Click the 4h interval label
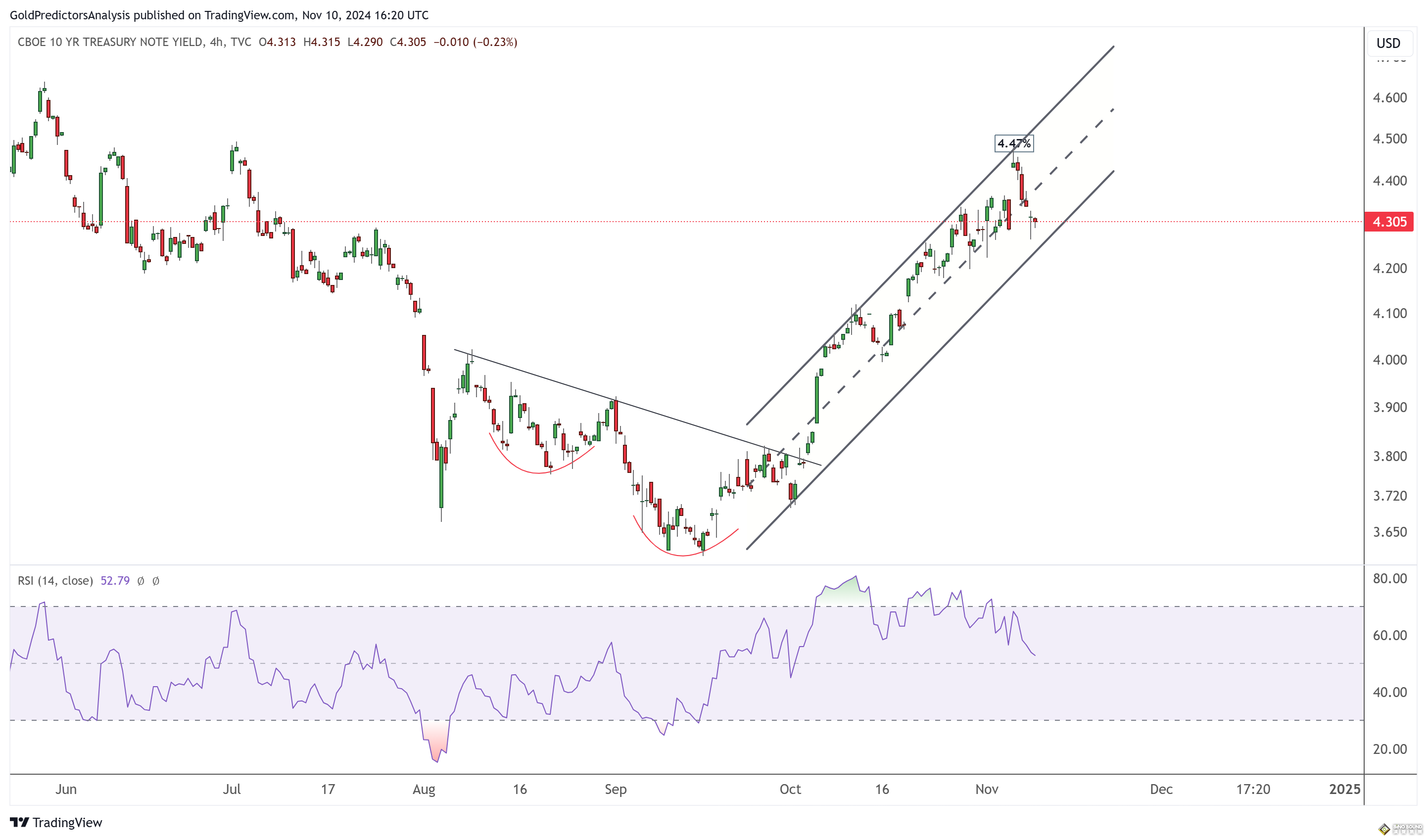 [x=216, y=42]
